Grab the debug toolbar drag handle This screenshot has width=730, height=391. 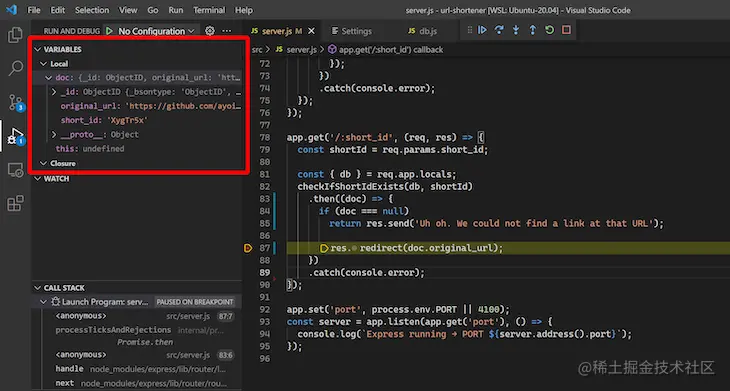(x=469, y=30)
